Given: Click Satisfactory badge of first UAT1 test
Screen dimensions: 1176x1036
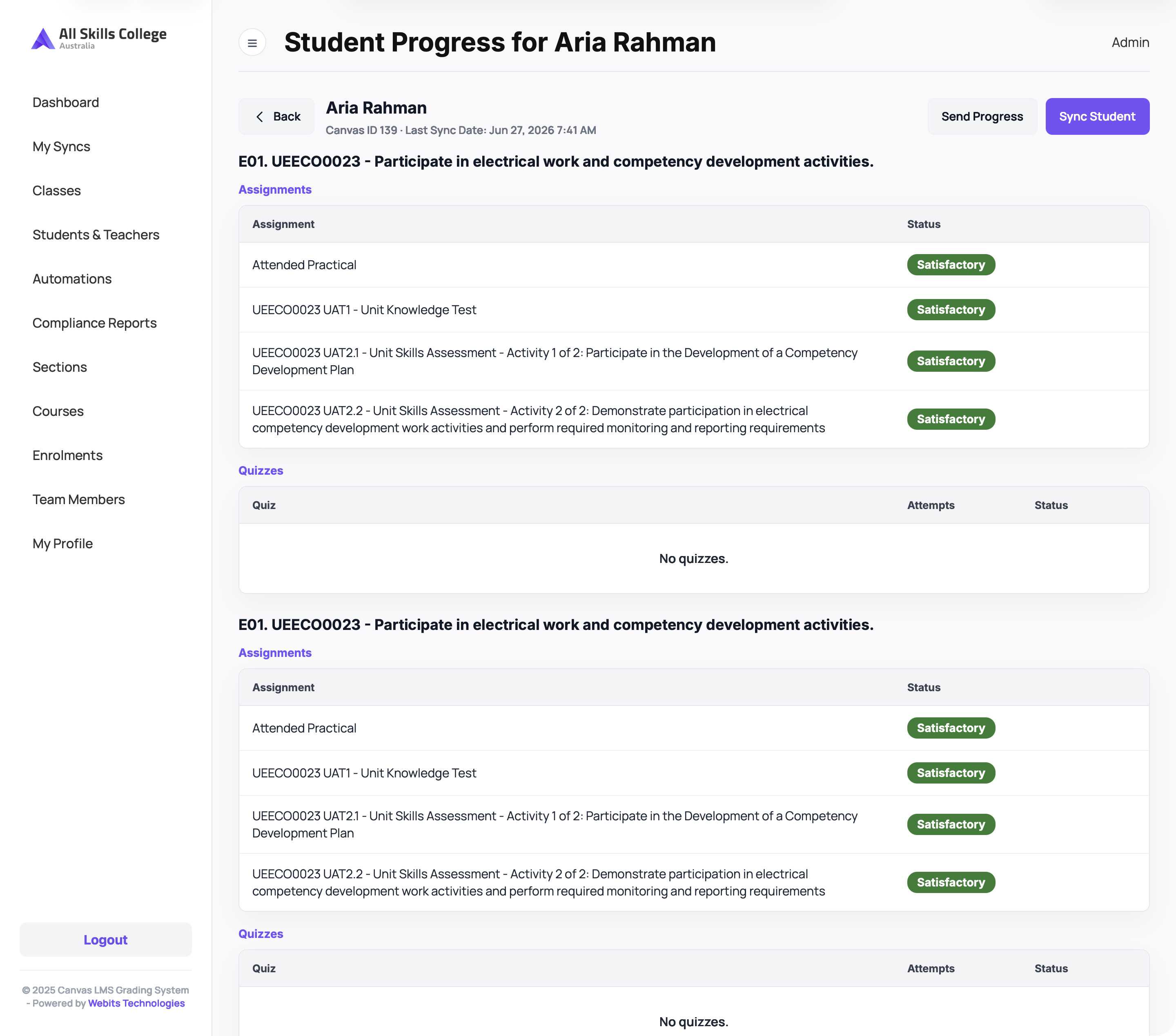Looking at the screenshot, I should tap(951, 310).
